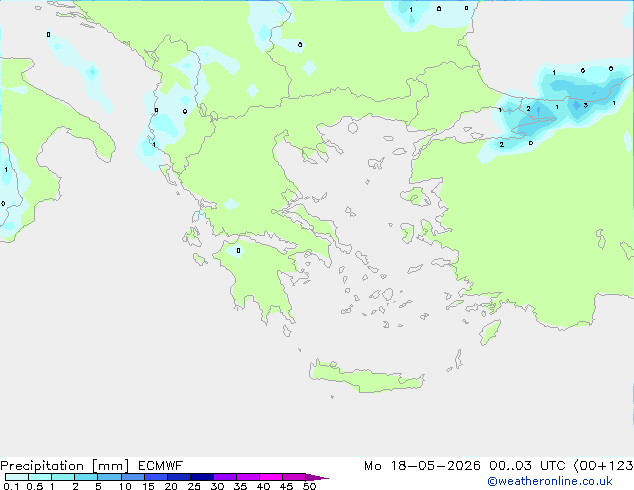Screen dimensions: 634x490
Task: Click the ECMWF model label
Action: tap(161, 466)
